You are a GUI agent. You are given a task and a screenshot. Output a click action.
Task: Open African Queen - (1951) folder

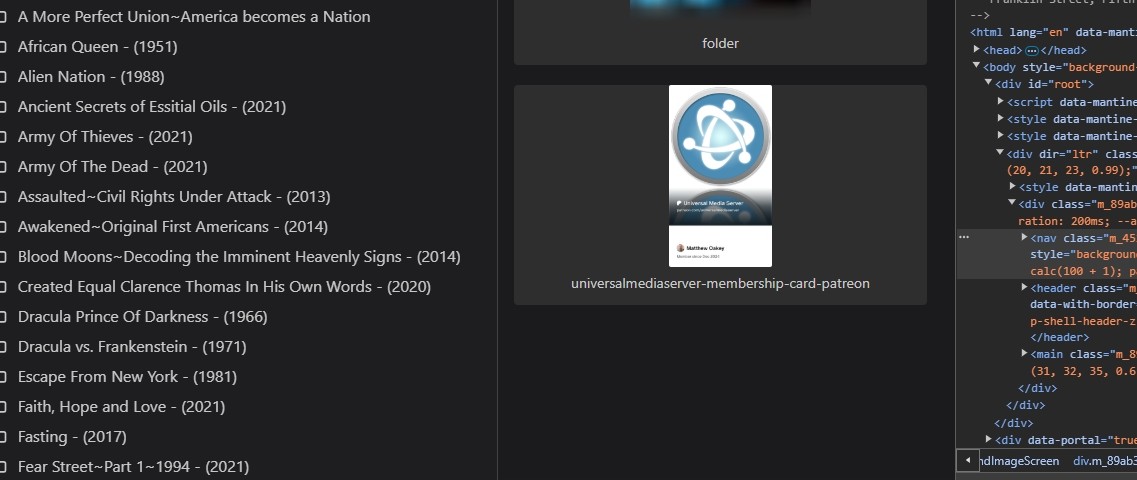click(97, 46)
